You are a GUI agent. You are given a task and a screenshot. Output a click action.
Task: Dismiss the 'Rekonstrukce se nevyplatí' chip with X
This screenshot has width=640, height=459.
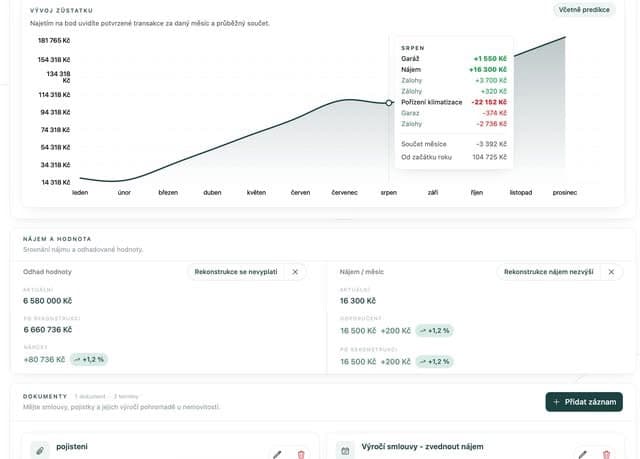(295, 272)
